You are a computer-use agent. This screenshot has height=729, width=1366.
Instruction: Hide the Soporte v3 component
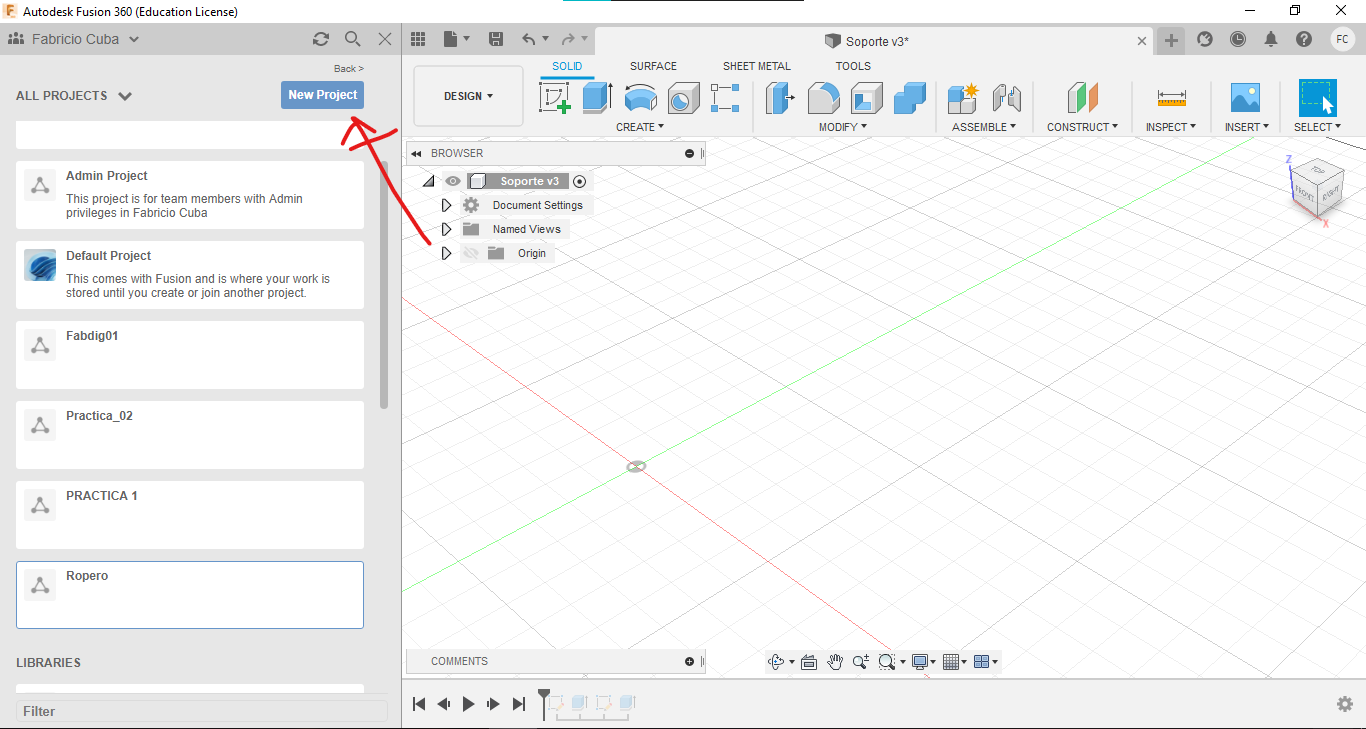click(x=453, y=181)
